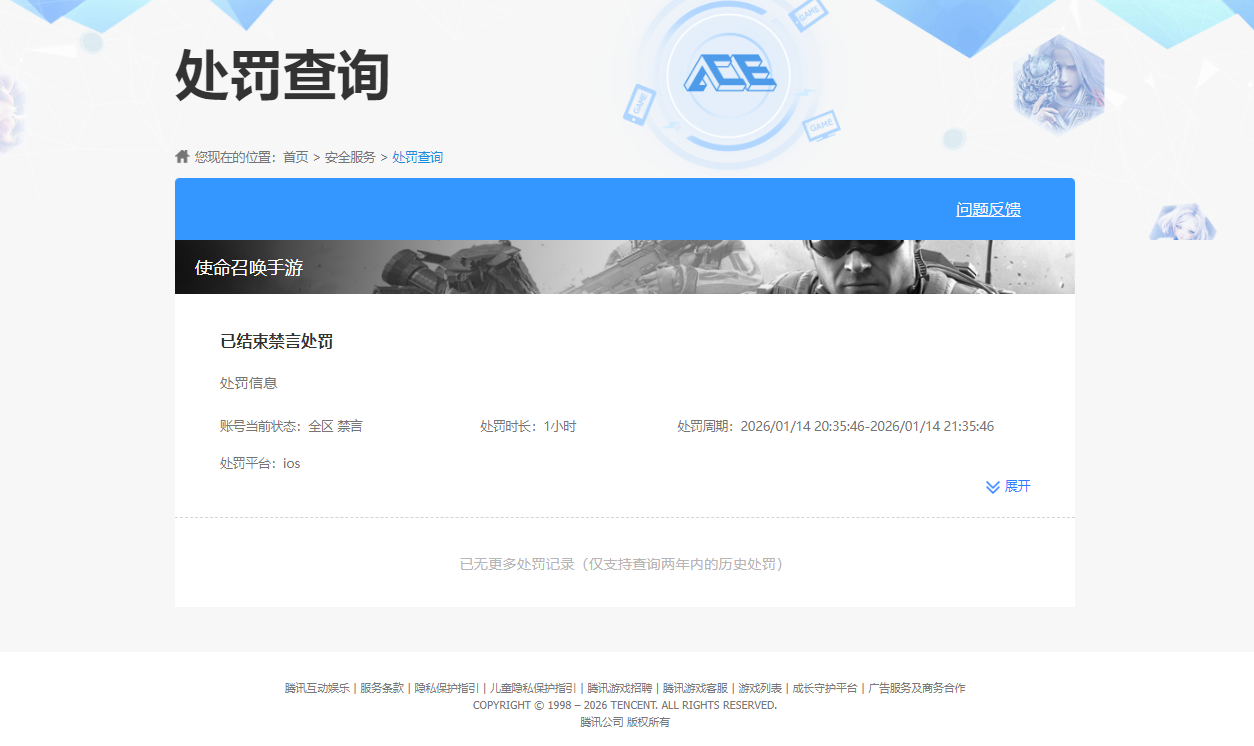
Task: Open 成长守护平台 footer link
Action: [825, 688]
